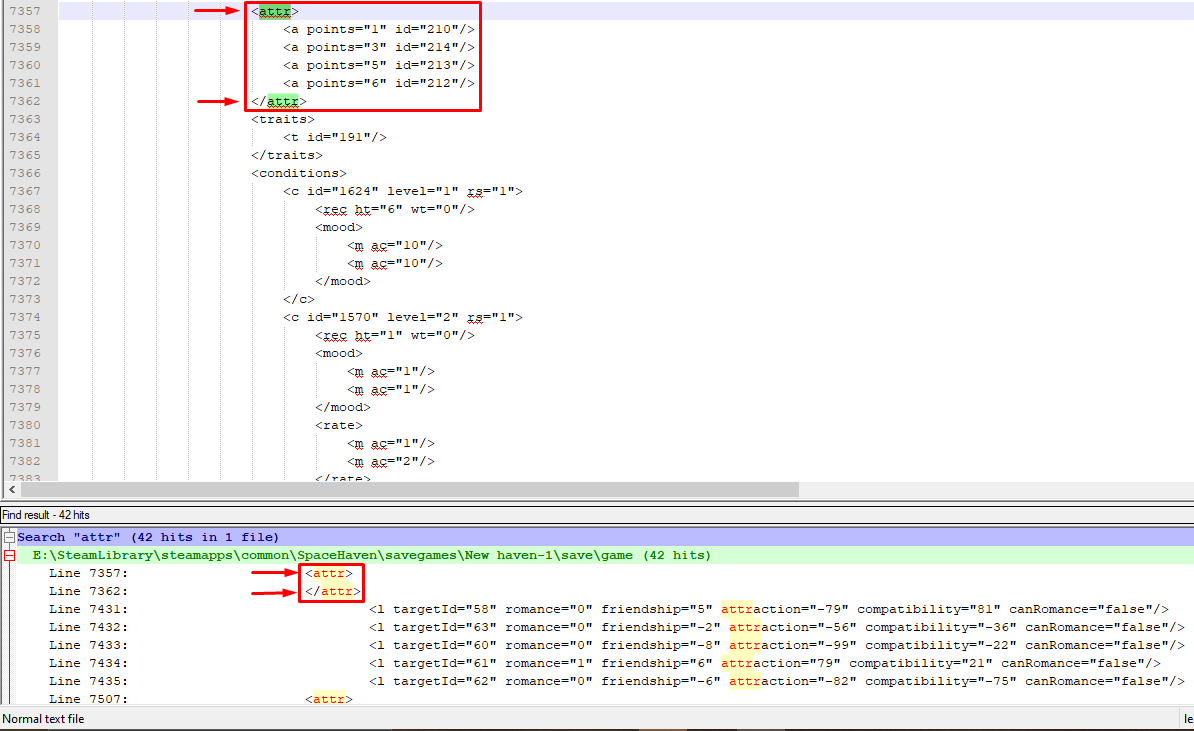Screen dimensions: 1194x731
Task: Click the editor horizontal scrollbar thumb
Action: click(x=409, y=490)
